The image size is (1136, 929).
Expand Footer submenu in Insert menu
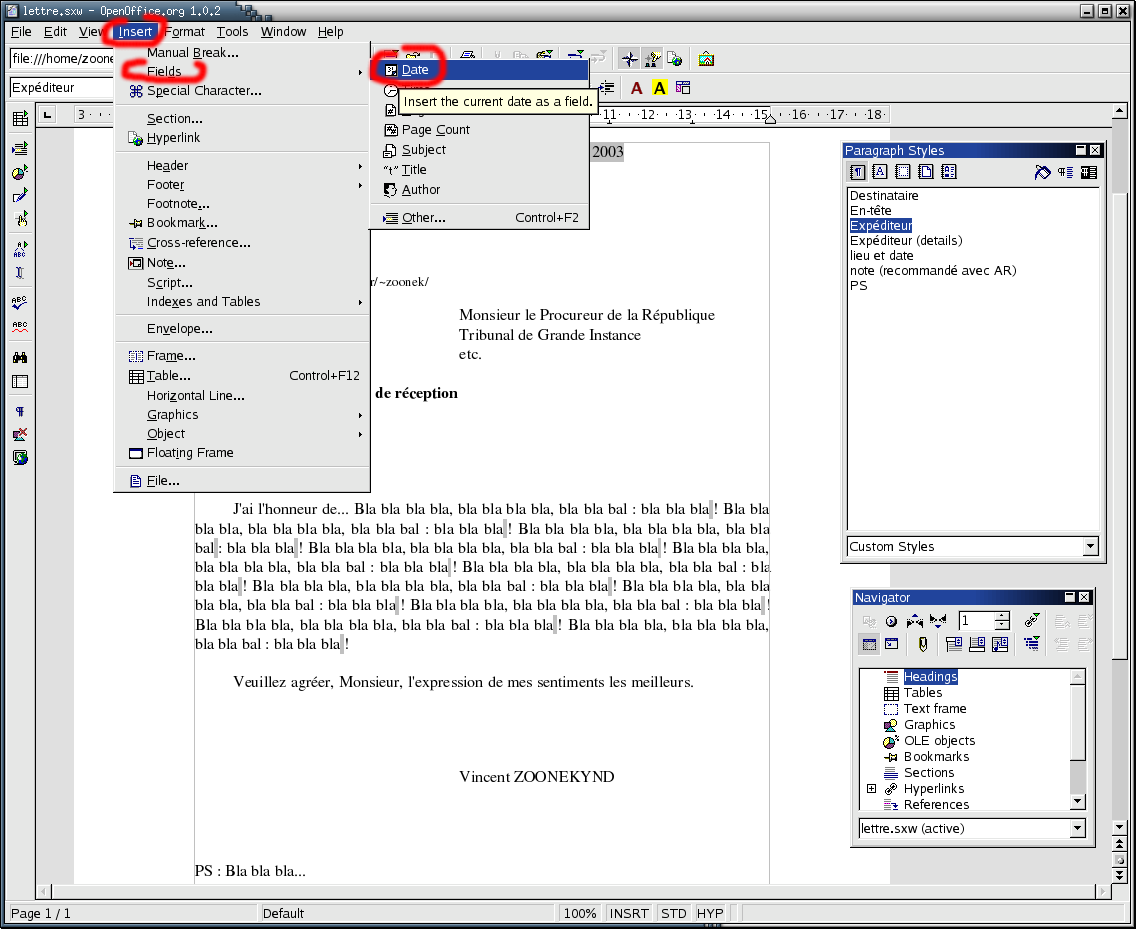click(360, 186)
